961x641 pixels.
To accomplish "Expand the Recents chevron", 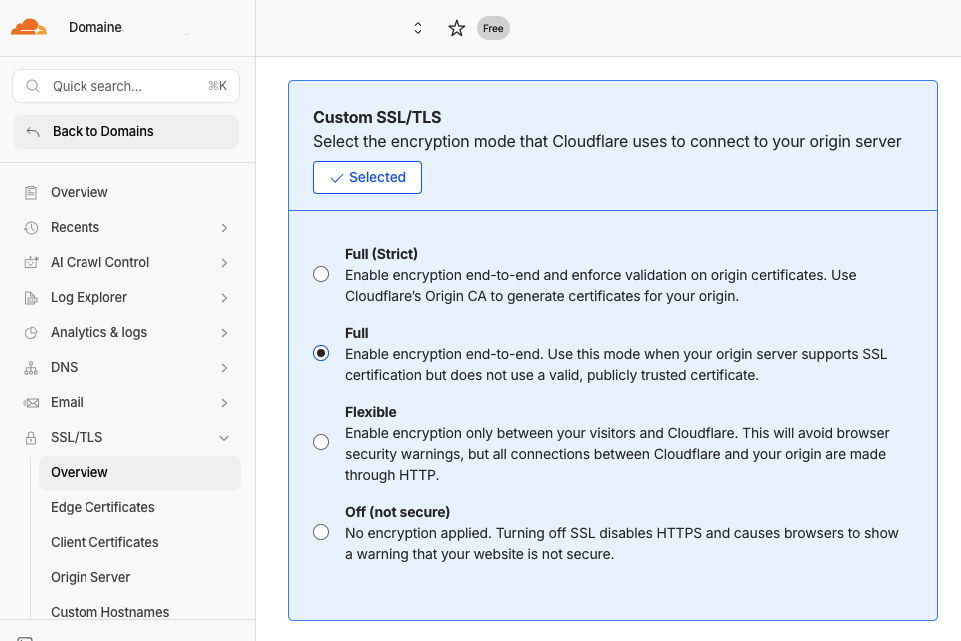I will pos(224,228).
